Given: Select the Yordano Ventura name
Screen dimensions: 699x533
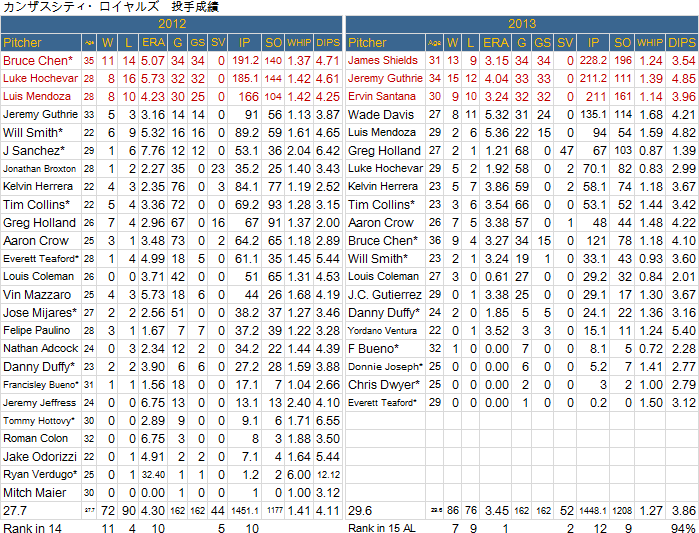Looking at the screenshot, I should pyautogui.click(x=382, y=331).
